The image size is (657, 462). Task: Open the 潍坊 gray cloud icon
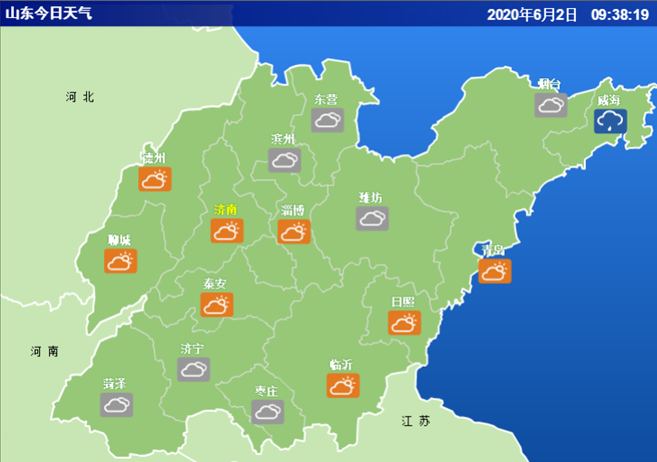[x=372, y=218]
